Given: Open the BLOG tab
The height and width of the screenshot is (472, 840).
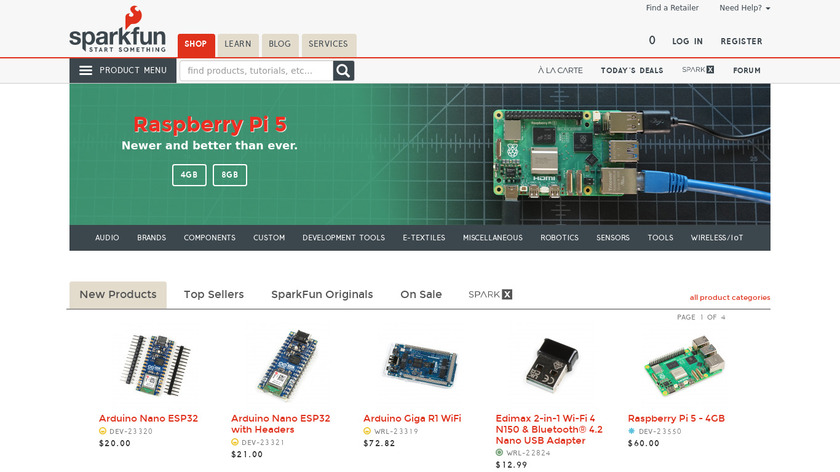Looking at the screenshot, I should tap(280, 44).
